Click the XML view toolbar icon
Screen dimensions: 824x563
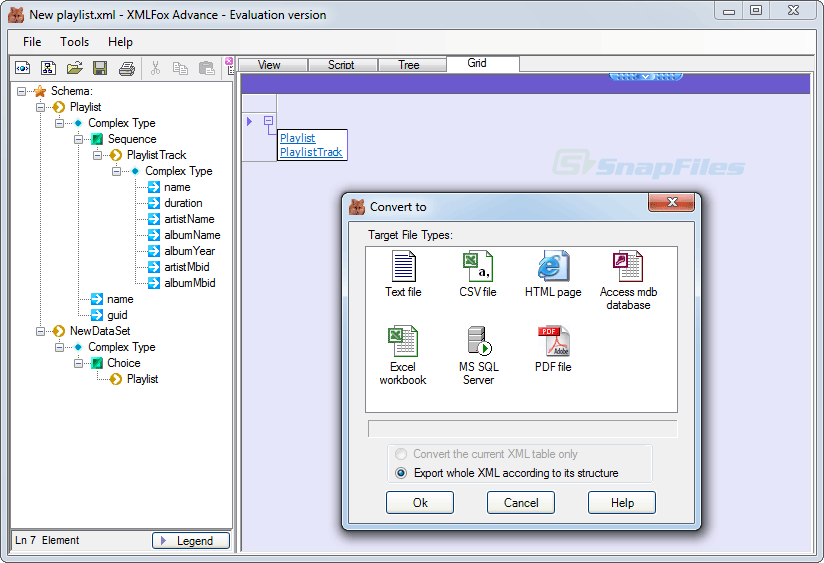coord(23,68)
